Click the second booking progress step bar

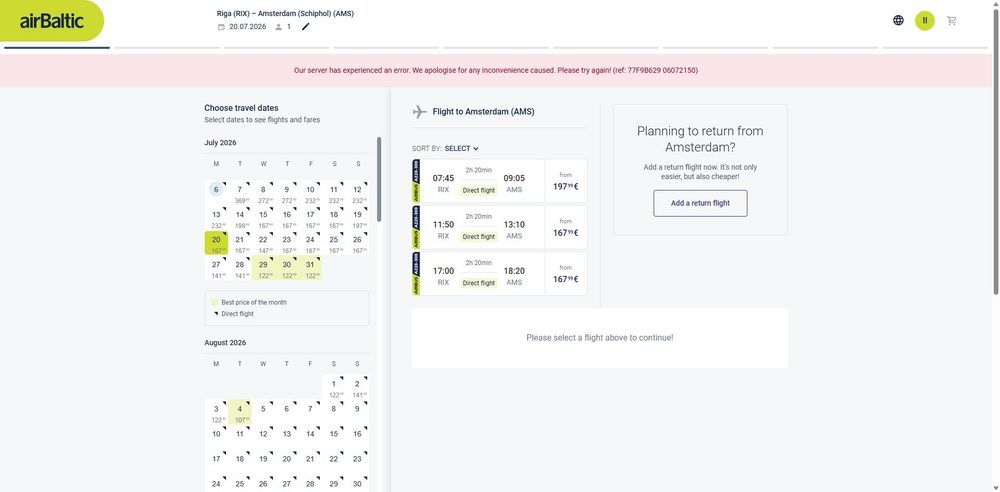point(167,48)
